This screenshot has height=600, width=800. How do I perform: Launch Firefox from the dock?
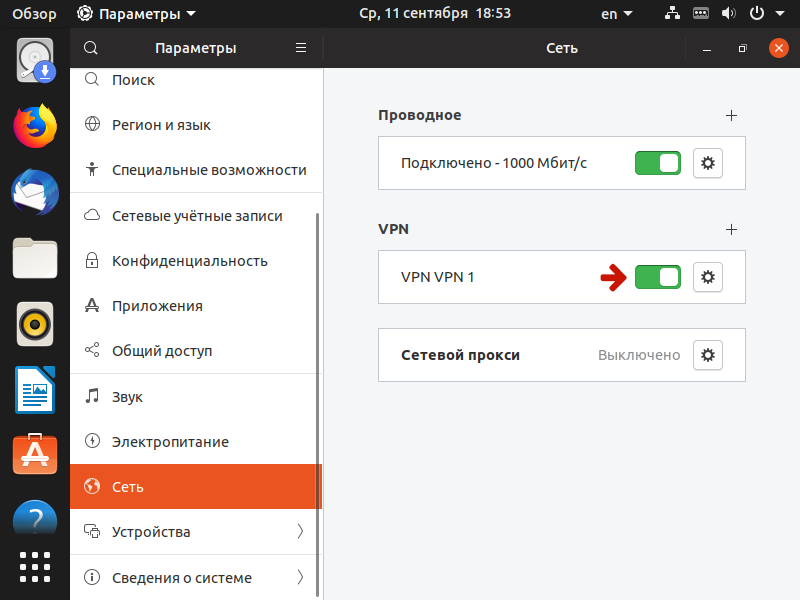pyautogui.click(x=34, y=127)
